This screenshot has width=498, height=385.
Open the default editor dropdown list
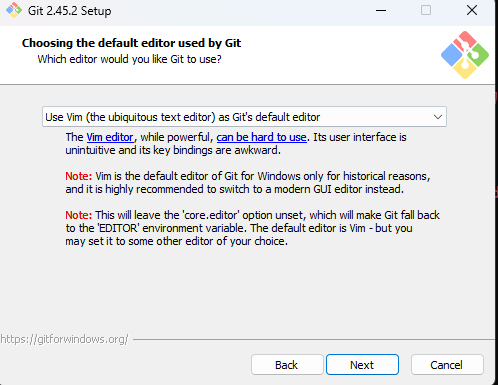coord(244,117)
